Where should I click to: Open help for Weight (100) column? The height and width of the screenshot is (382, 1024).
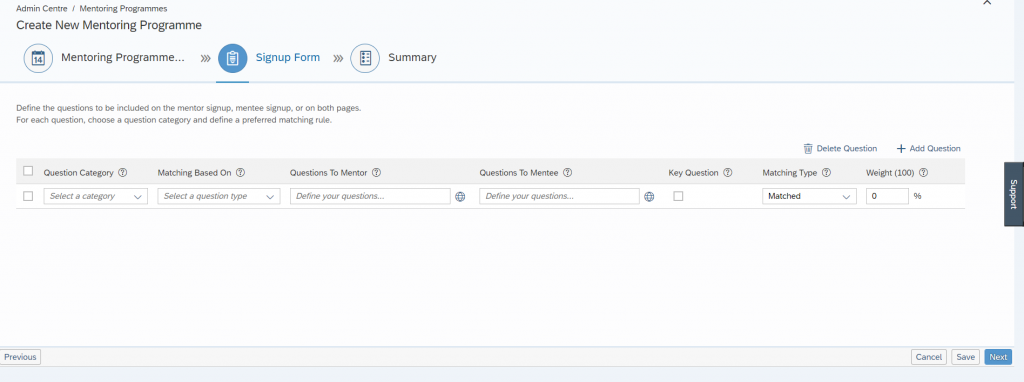point(923,173)
